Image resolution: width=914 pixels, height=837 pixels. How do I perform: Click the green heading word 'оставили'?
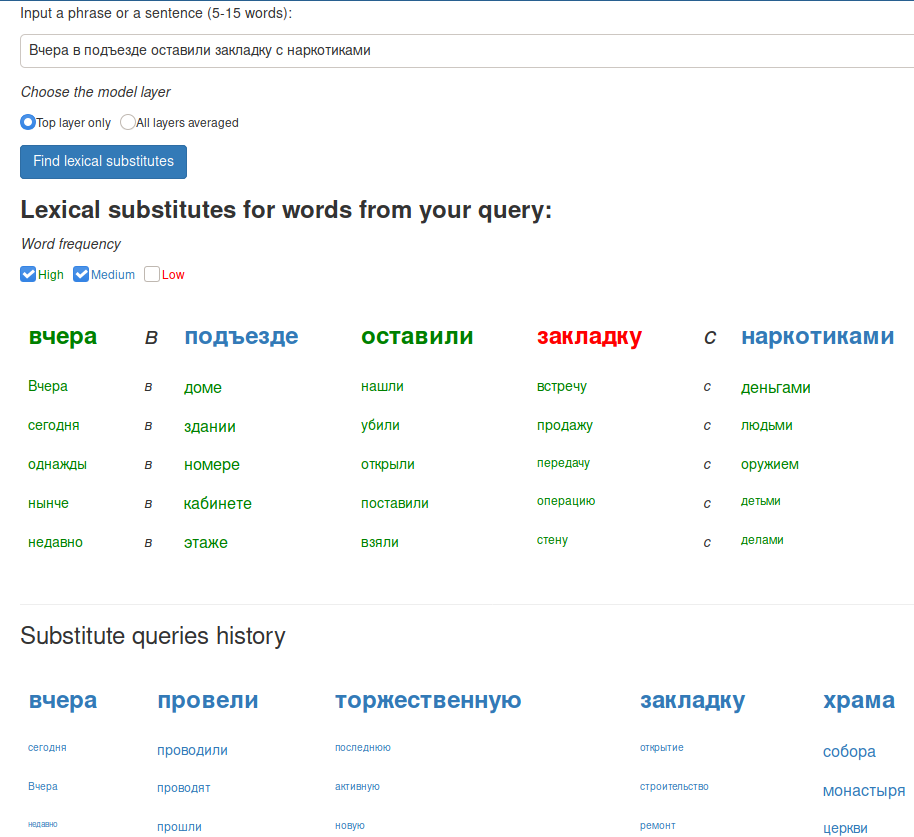[x=417, y=336]
